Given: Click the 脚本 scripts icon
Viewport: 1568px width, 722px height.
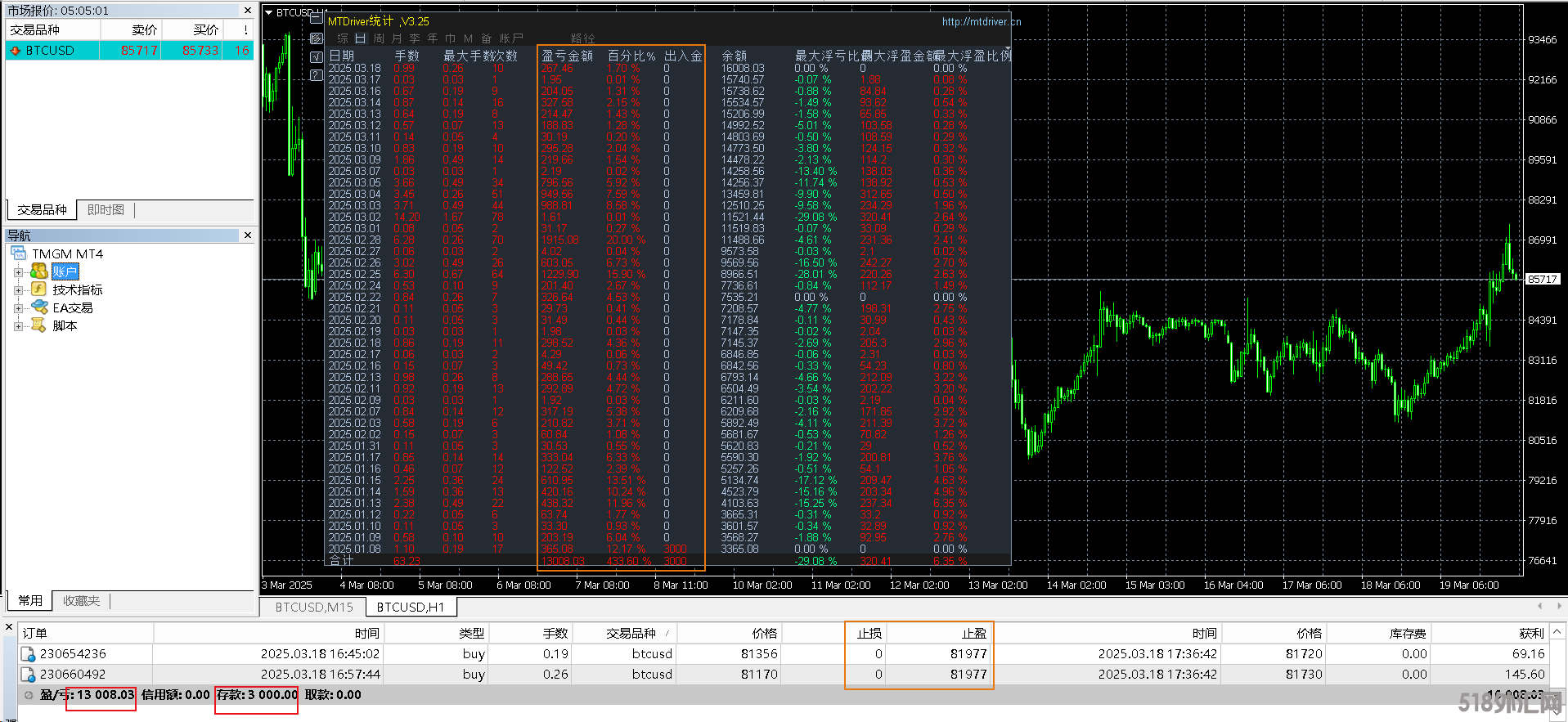Looking at the screenshot, I should (38, 325).
